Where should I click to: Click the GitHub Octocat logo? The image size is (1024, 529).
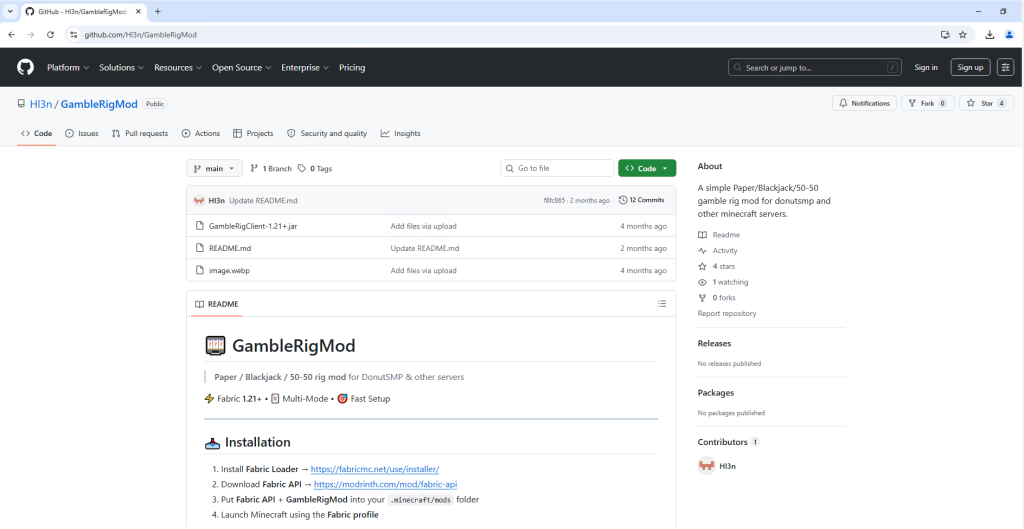pyautogui.click(x=25, y=67)
